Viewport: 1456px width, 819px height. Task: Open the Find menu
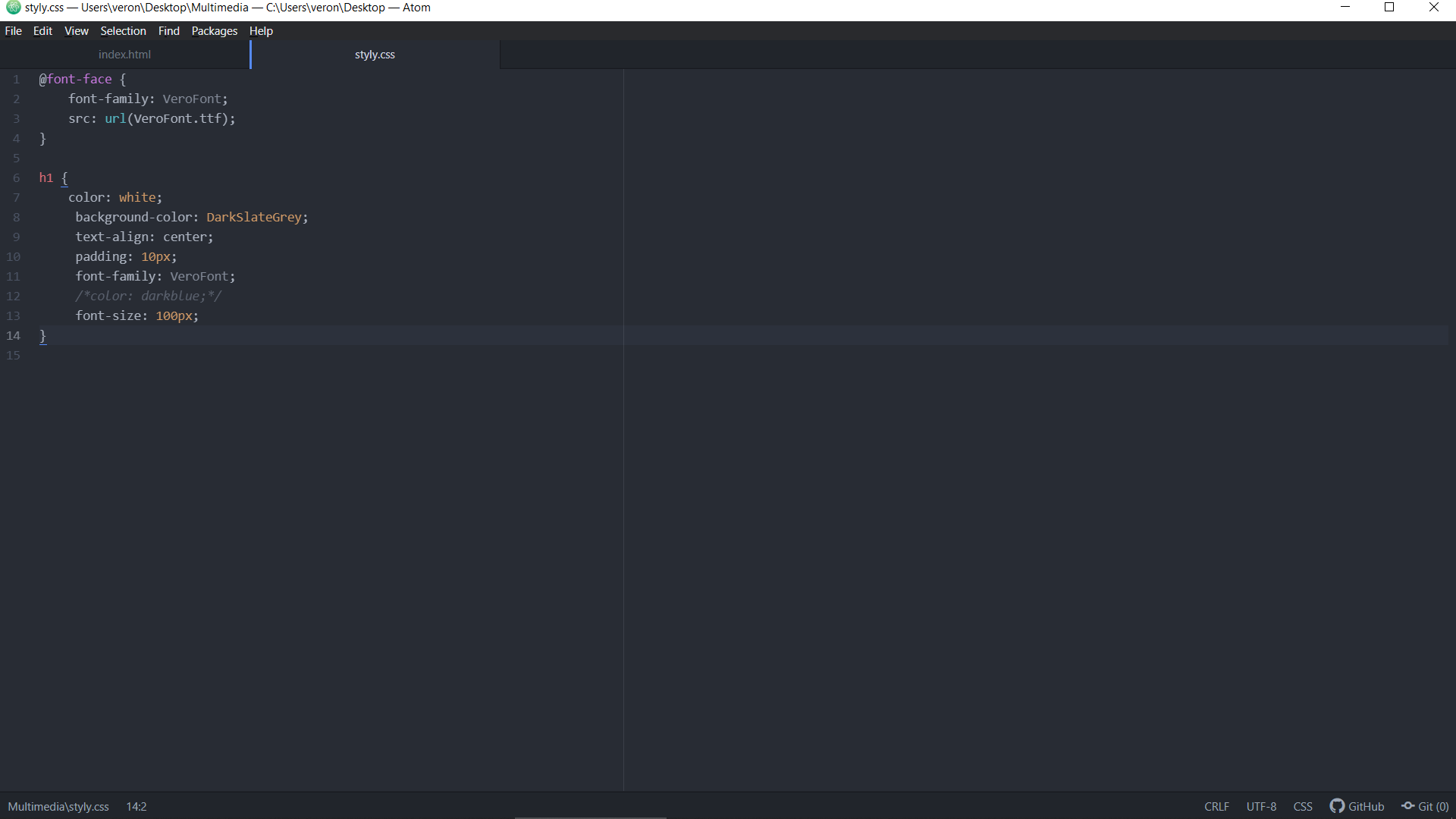(x=168, y=31)
